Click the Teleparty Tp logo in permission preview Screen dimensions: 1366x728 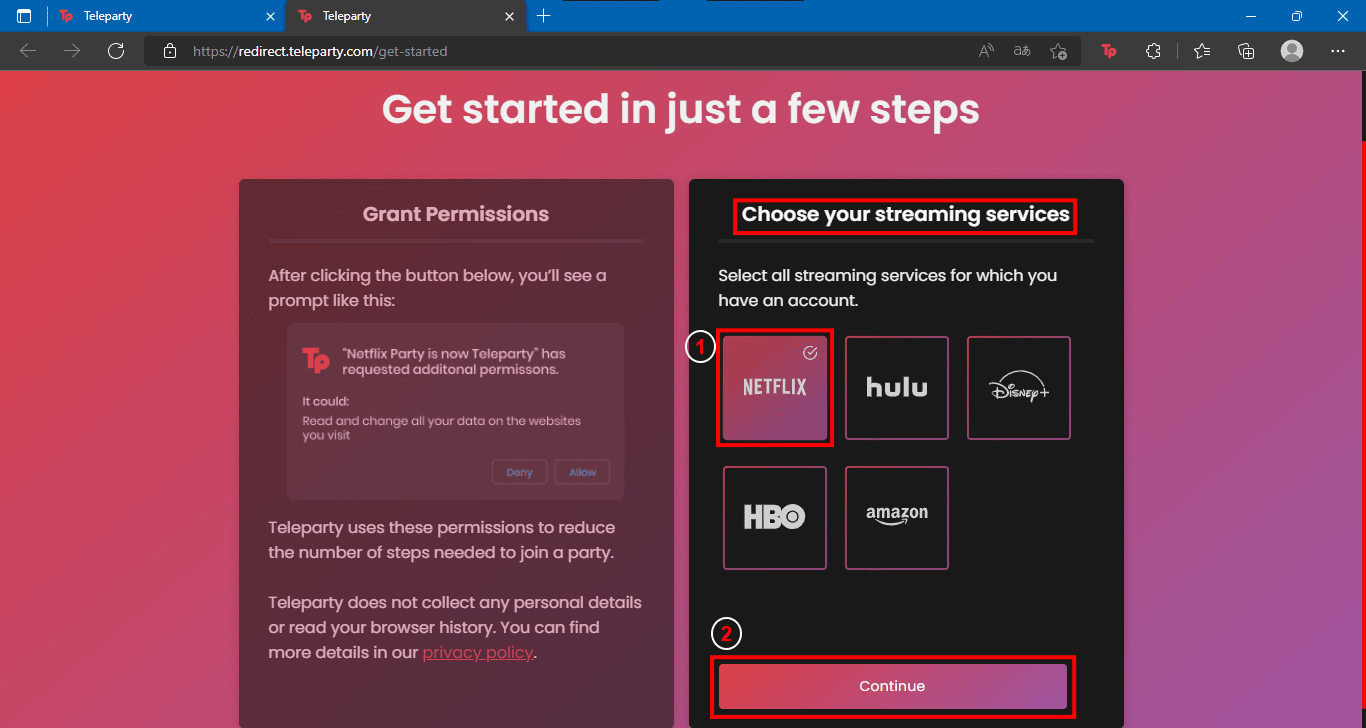click(x=316, y=360)
